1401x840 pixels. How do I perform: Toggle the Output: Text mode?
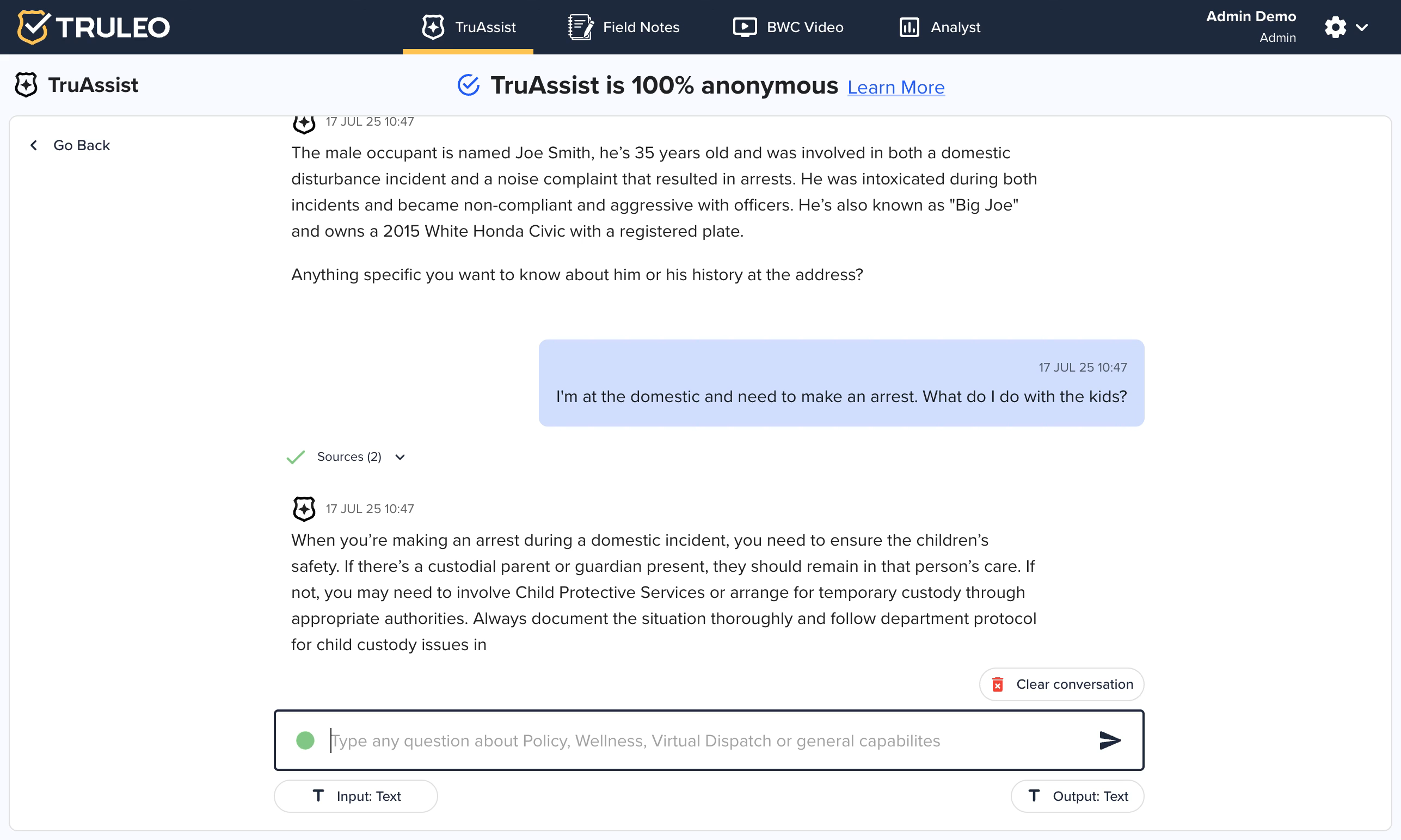click(1077, 796)
